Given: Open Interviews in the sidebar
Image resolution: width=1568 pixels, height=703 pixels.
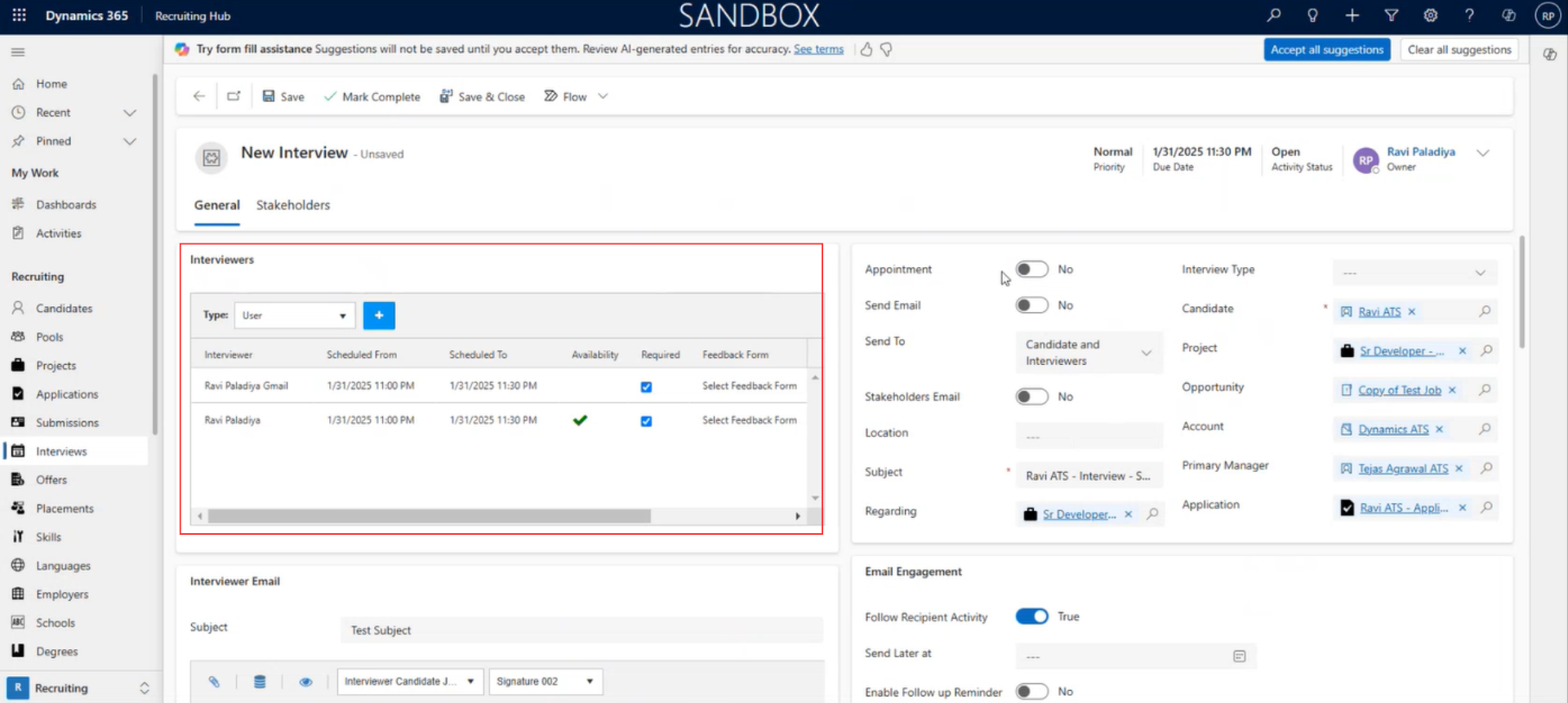Looking at the screenshot, I should 61,452.
